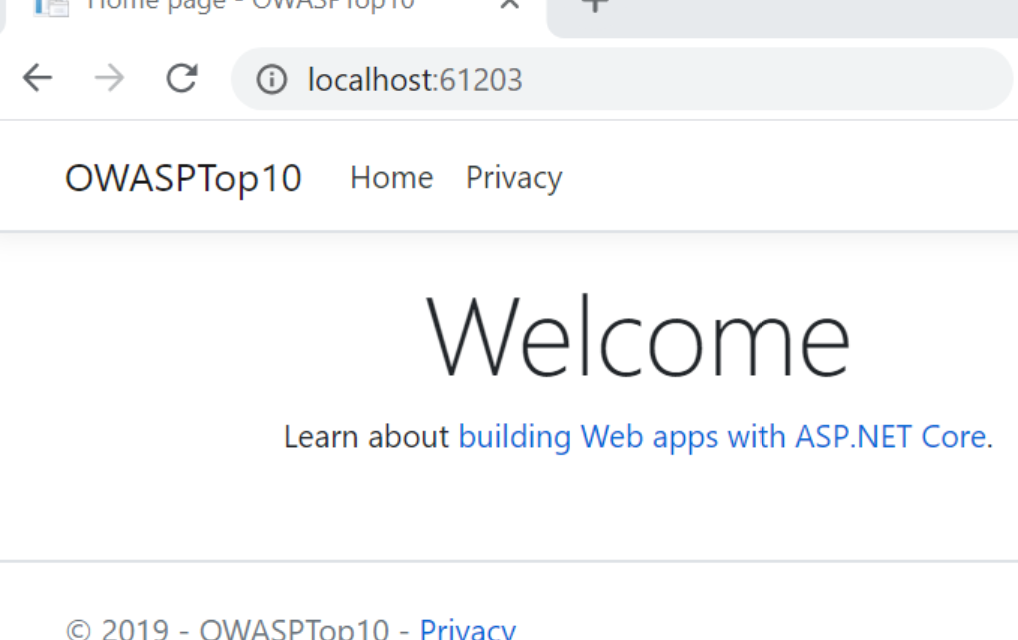Click the port number 61203 in the URL
This screenshot has height=640, width=1018.
480,79
